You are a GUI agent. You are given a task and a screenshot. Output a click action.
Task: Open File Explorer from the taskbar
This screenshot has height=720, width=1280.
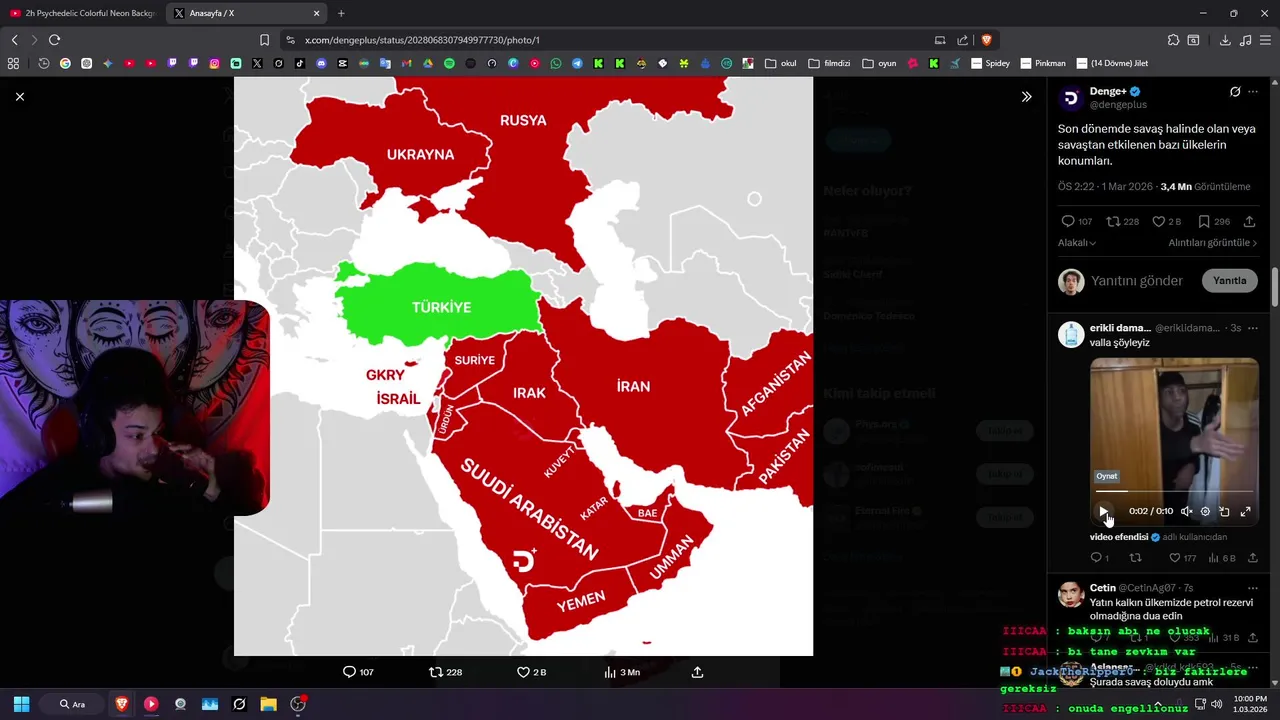[268, 704]
